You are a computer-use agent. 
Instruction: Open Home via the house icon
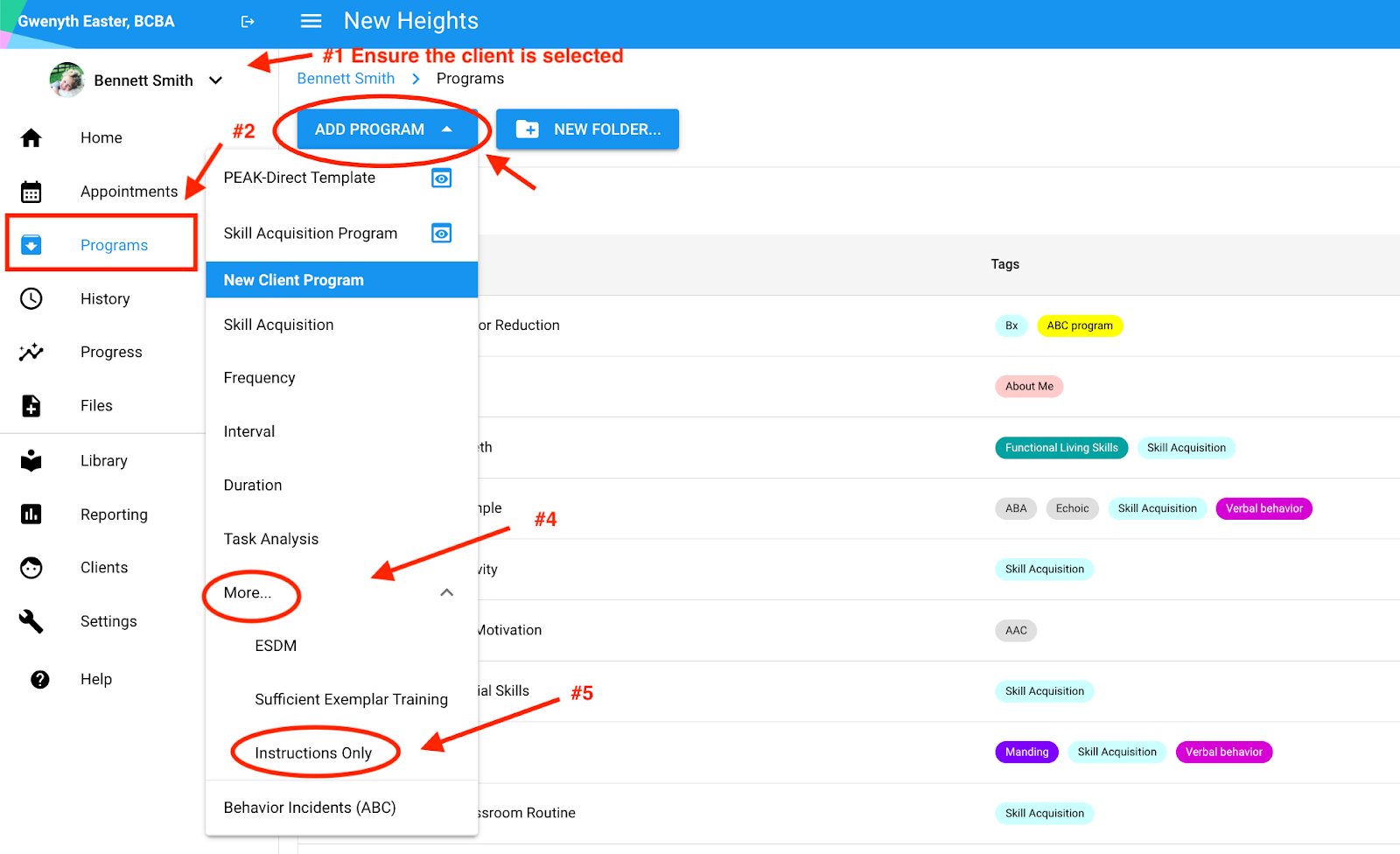point(31,138)
